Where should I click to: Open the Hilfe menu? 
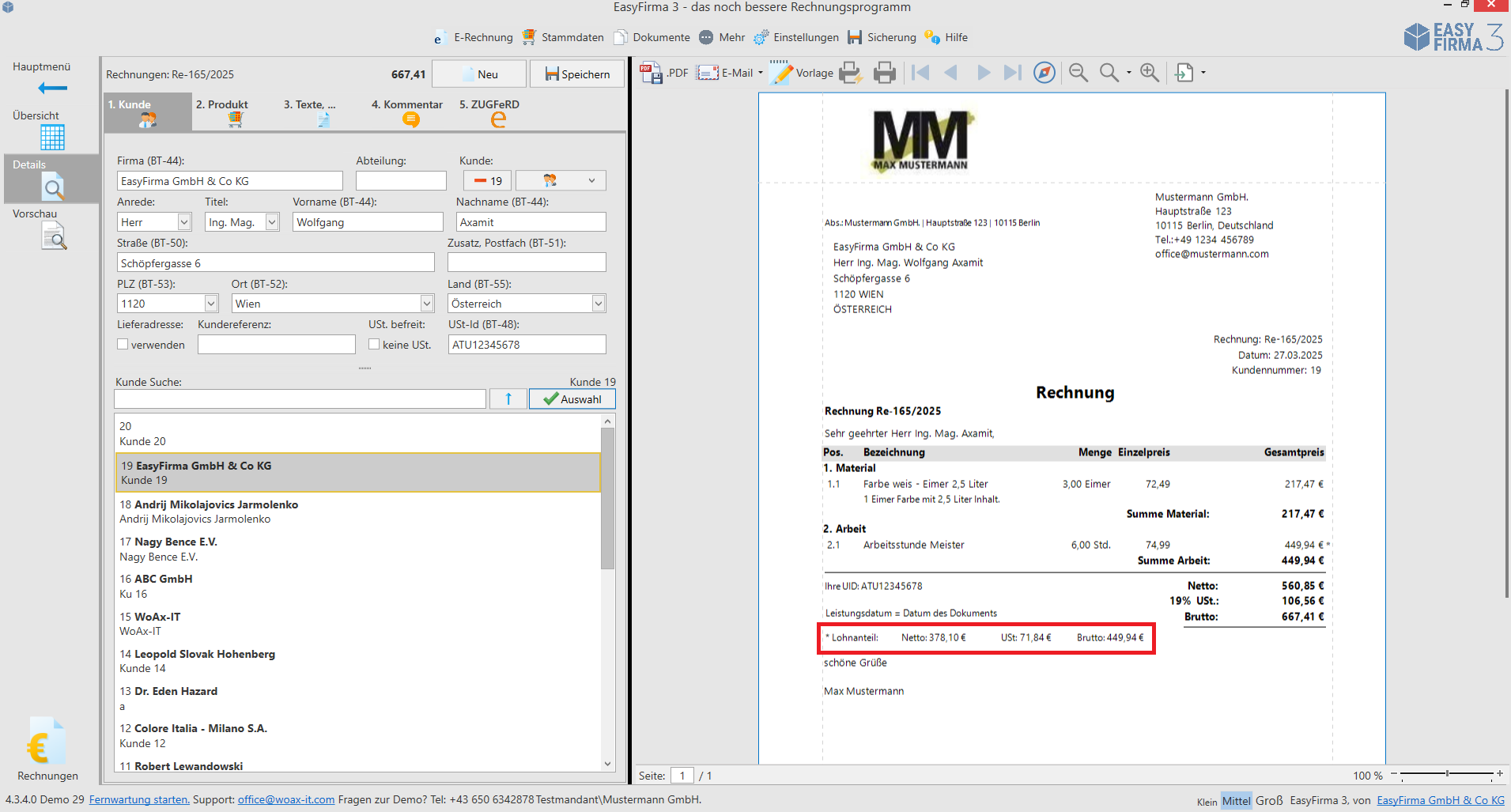click(x=946, y=37)
